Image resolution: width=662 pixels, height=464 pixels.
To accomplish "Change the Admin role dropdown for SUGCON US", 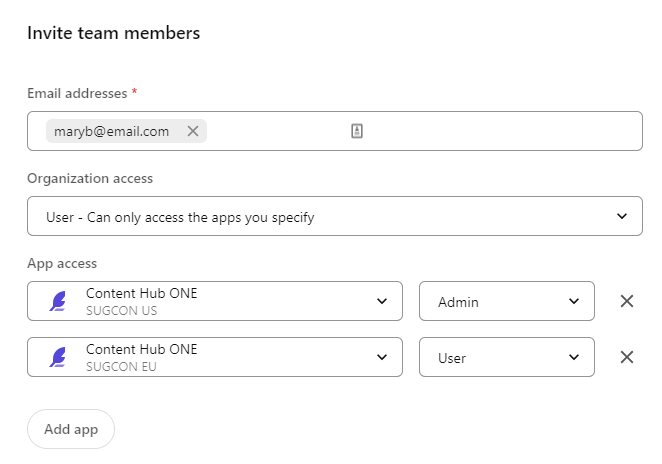I will [x=507, y=301].
